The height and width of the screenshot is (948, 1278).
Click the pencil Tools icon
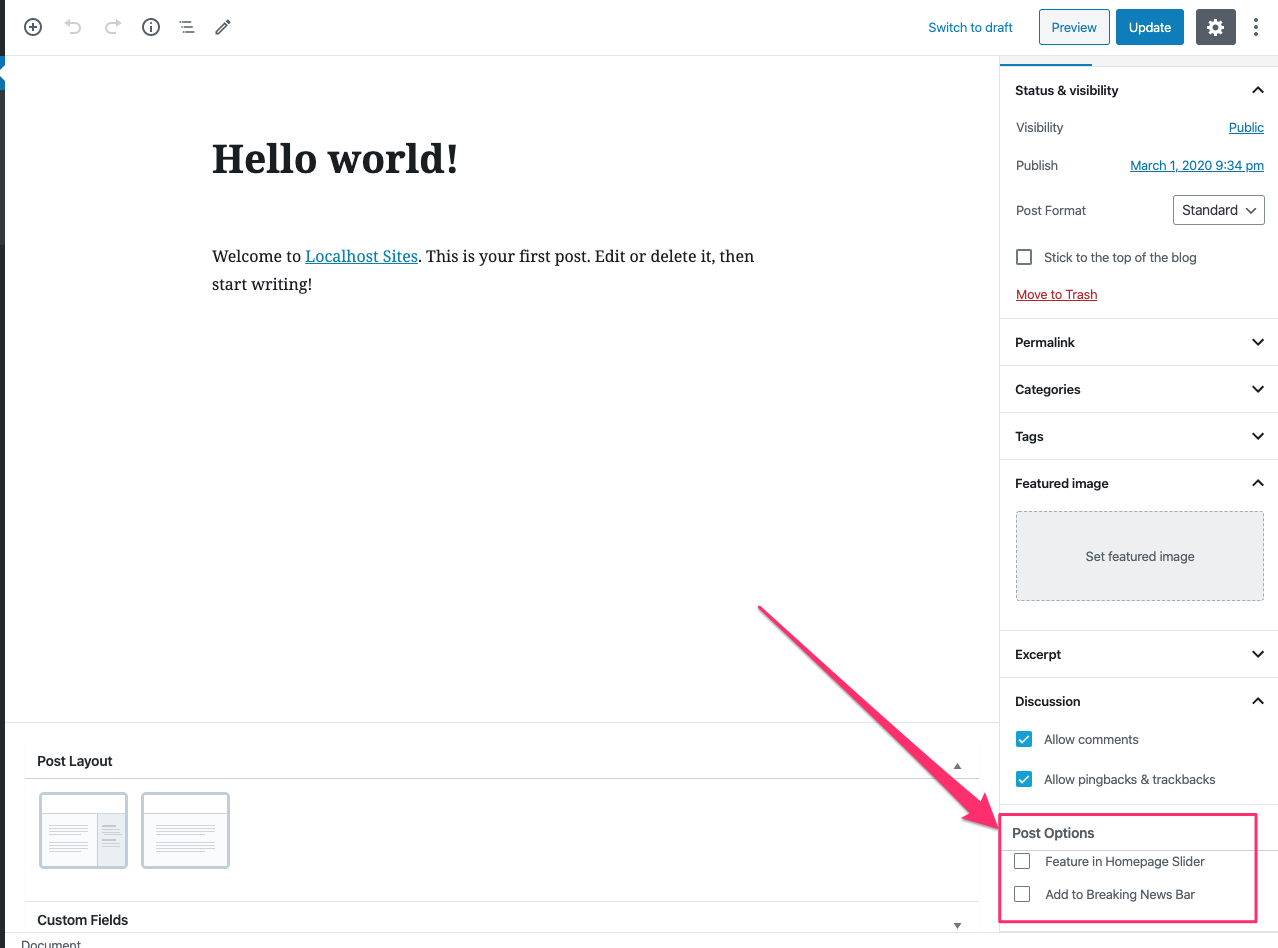[x=223, y=27]
